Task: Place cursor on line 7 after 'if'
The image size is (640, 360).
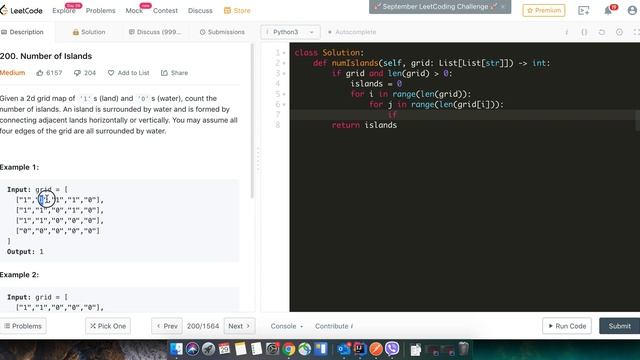Action: (x=398, y=115)
